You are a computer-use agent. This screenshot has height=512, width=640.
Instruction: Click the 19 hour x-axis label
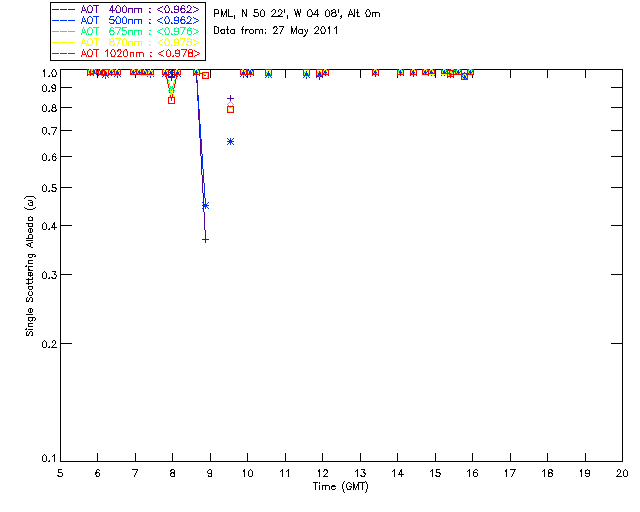(585, 473)
